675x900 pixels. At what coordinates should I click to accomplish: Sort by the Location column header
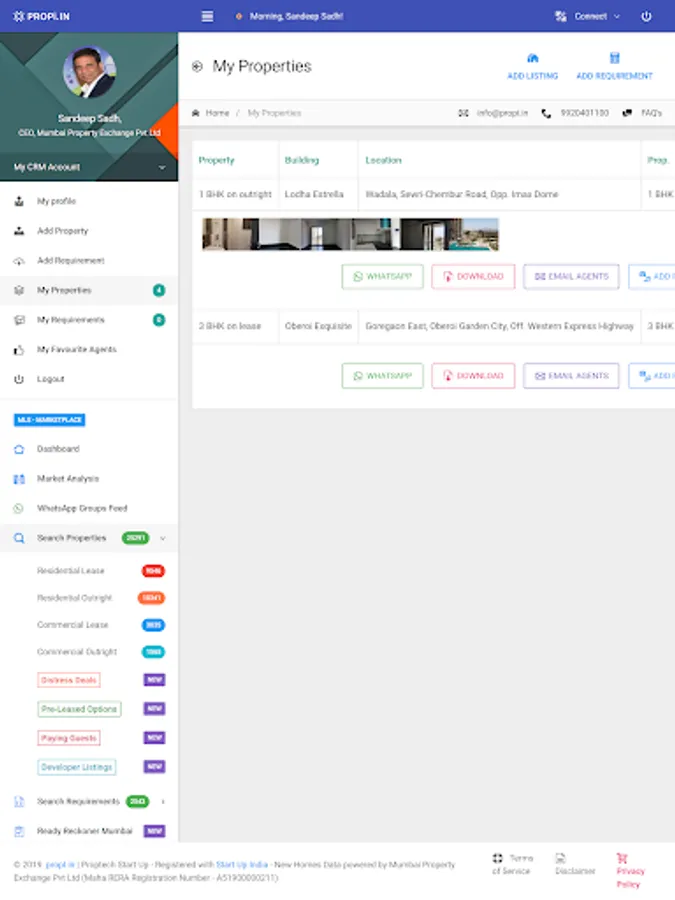click(x=383, y=160)
